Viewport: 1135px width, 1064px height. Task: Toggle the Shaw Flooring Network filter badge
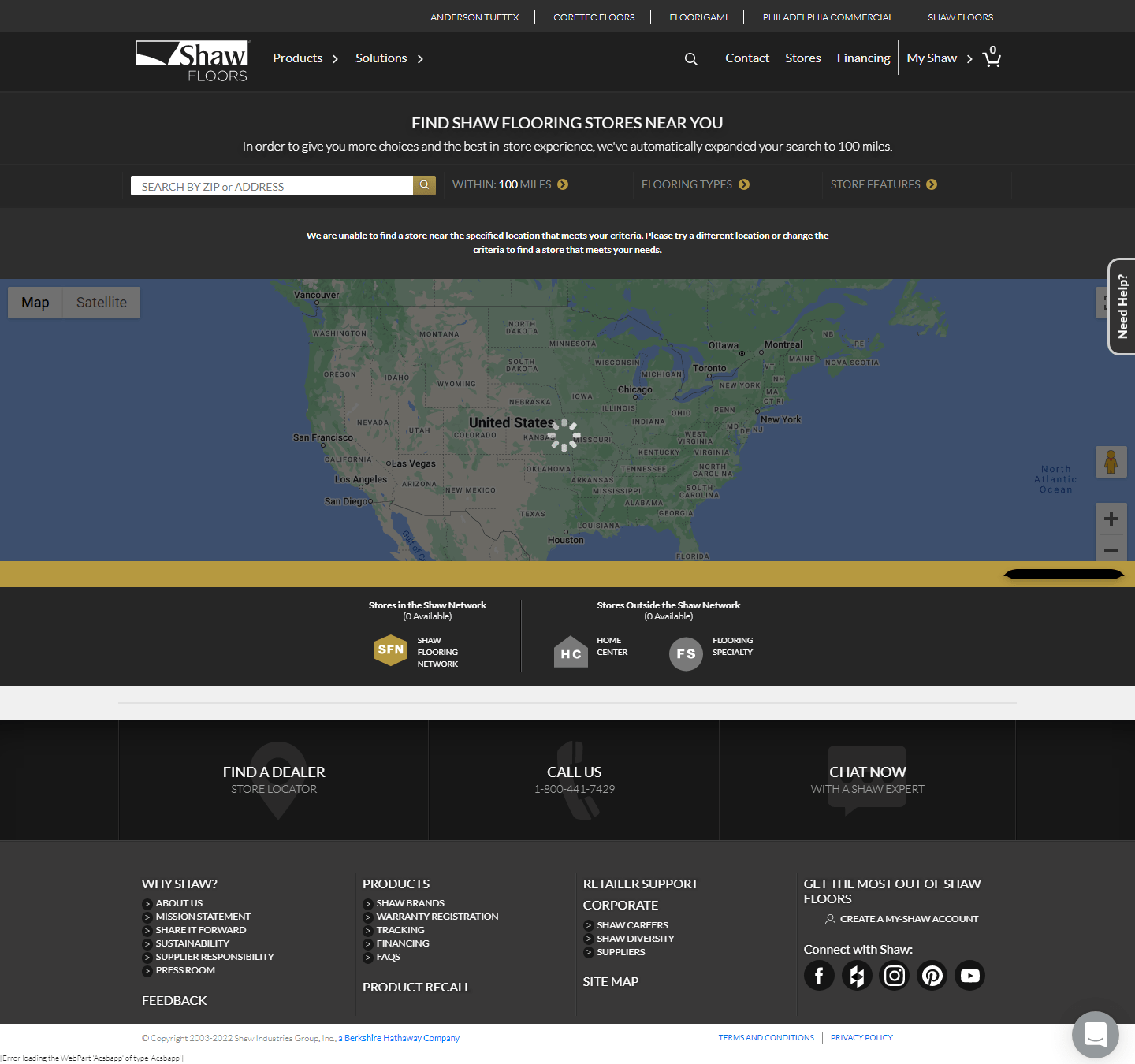(390, 650)
